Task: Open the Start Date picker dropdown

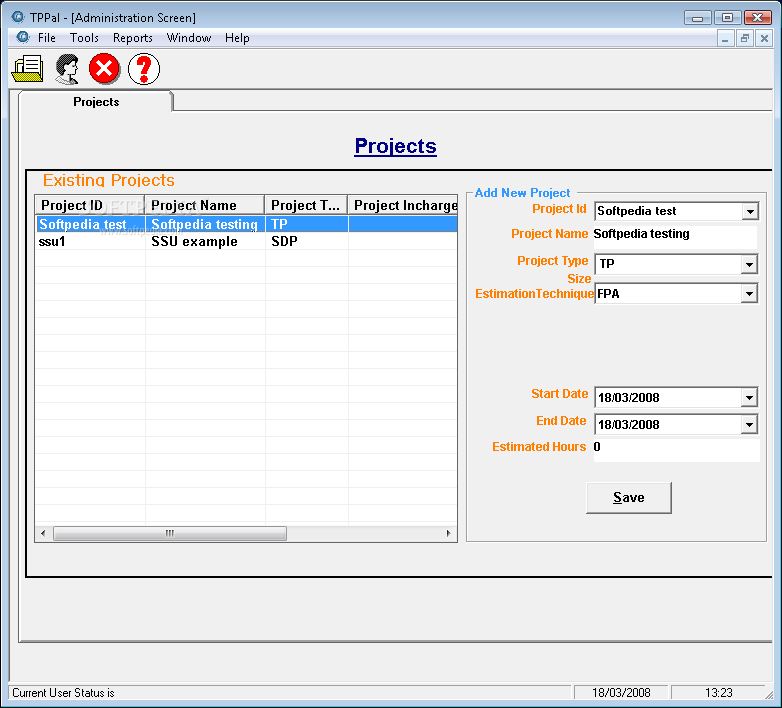Action: point(749,398)
